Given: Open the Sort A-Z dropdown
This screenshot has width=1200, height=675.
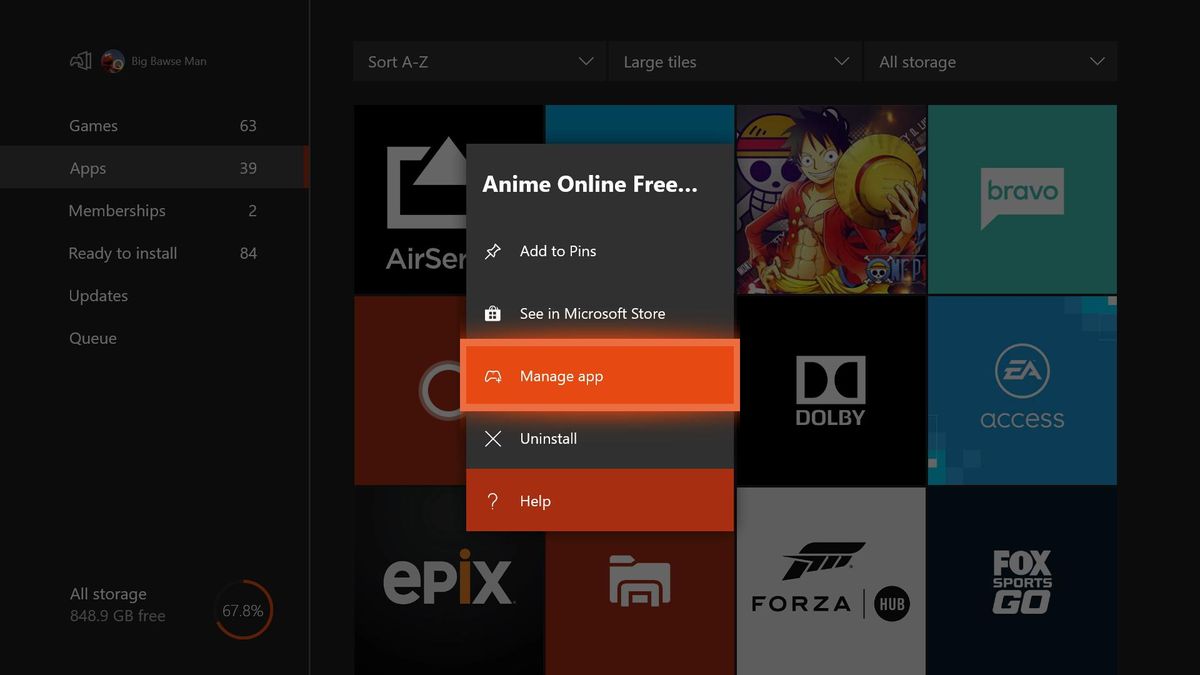Looking at the screenshot, I should tap(479, 61).
